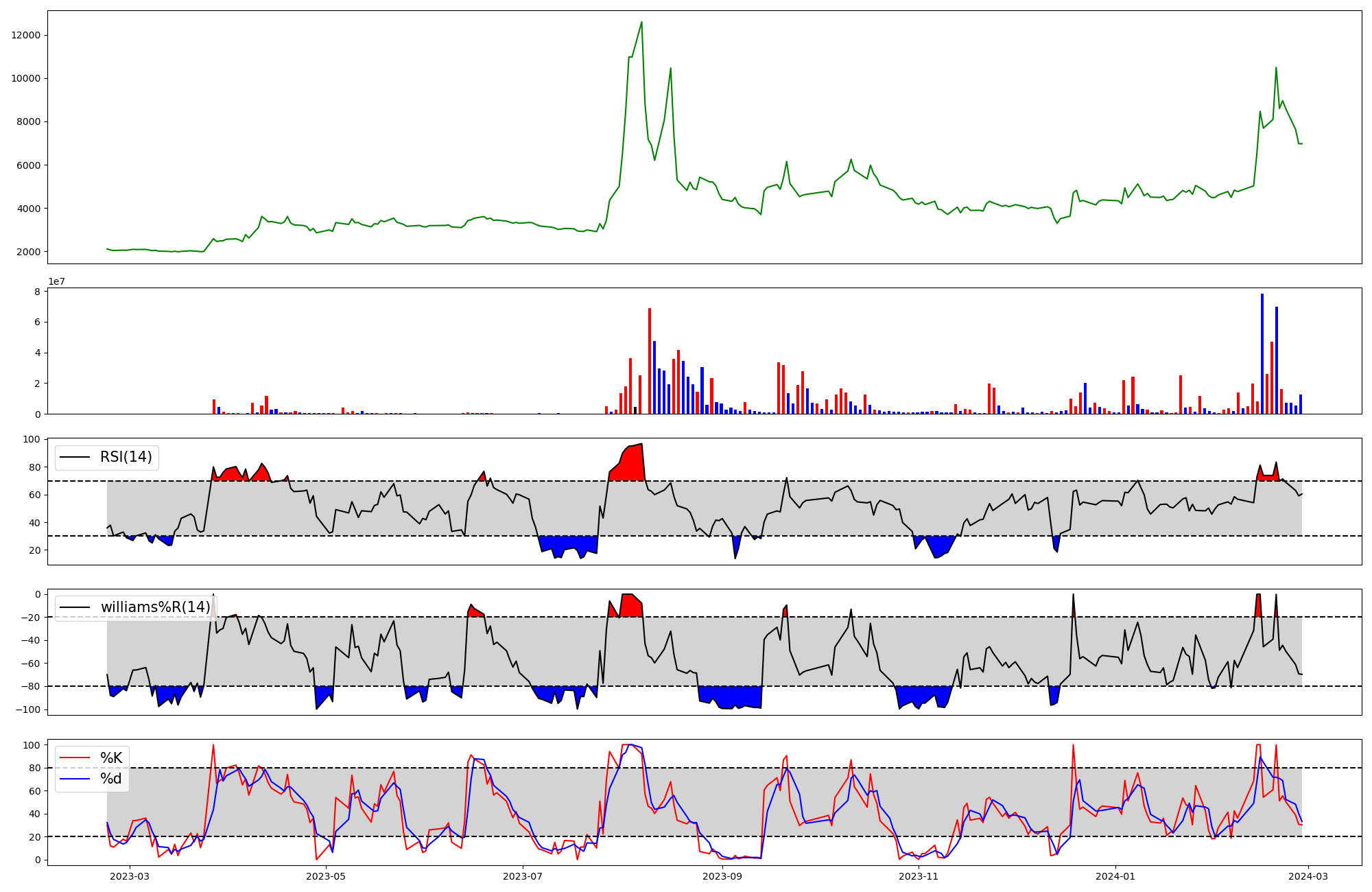Click the 12000 price axis label

pos(26,36)
